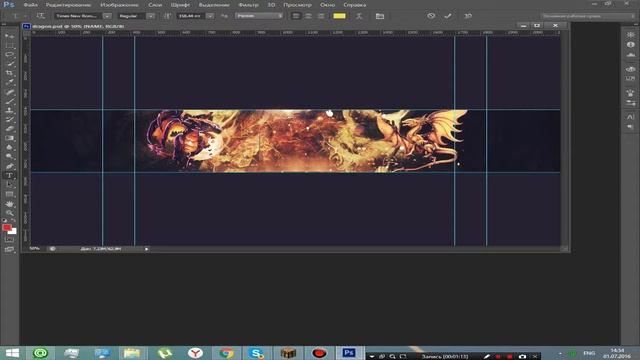Select the Pen tool
The width and height of the screenshot is (640, 360).
[x=9, y=166]
